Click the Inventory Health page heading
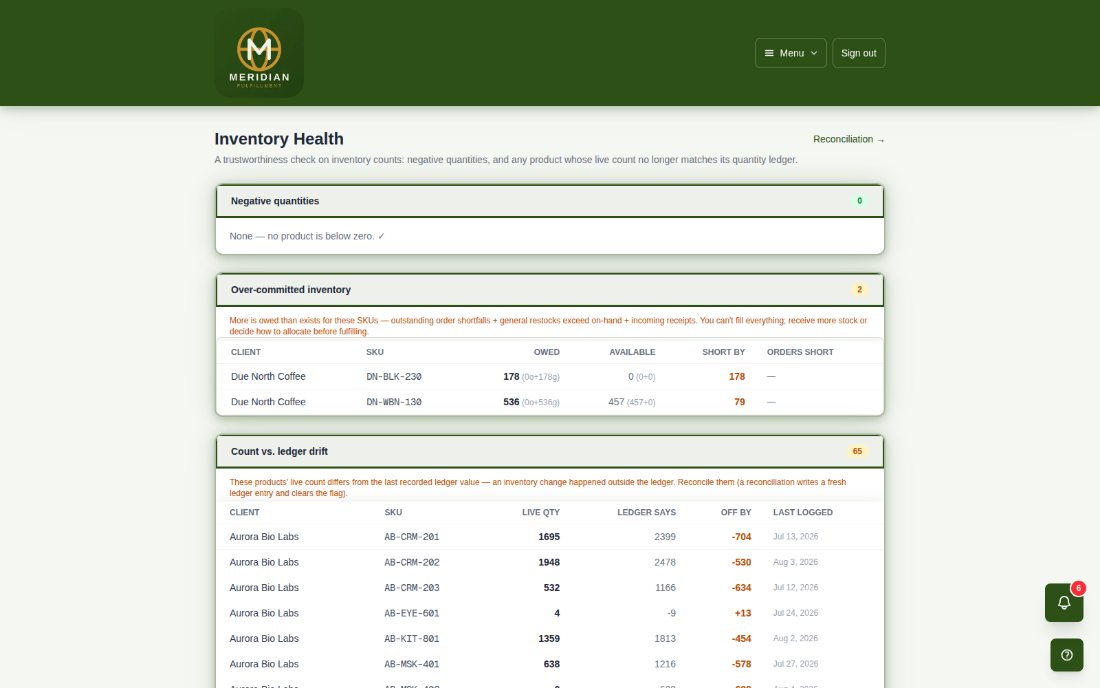Screen dimensions: 1100x688 coord(279,139)
